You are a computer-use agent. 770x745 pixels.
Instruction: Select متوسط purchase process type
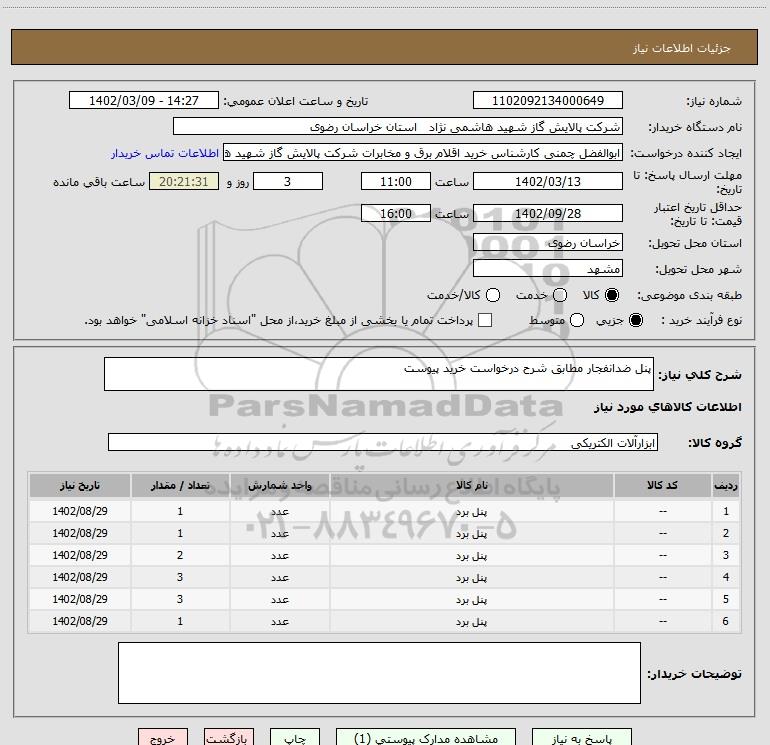coord(558,320)
